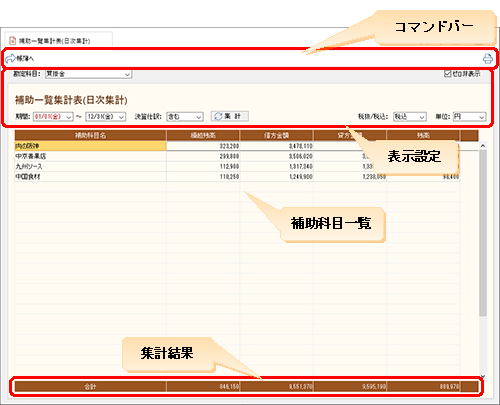Viewport: 500px width, 405px height.
Task: Select the 中京青果店 row
Action: click(237, 156)
